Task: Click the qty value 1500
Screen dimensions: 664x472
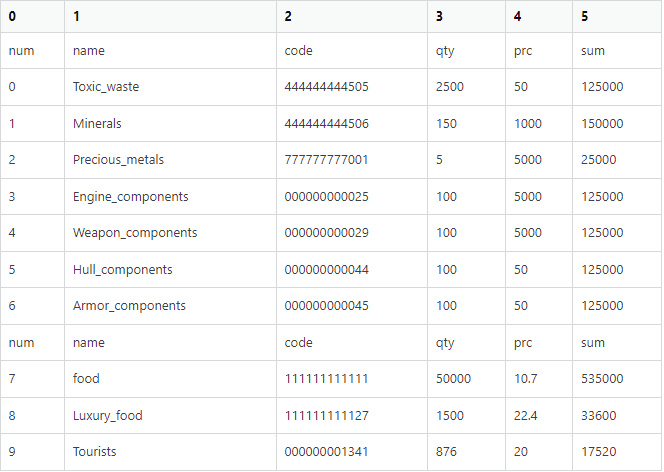Action: coord(450,416)
